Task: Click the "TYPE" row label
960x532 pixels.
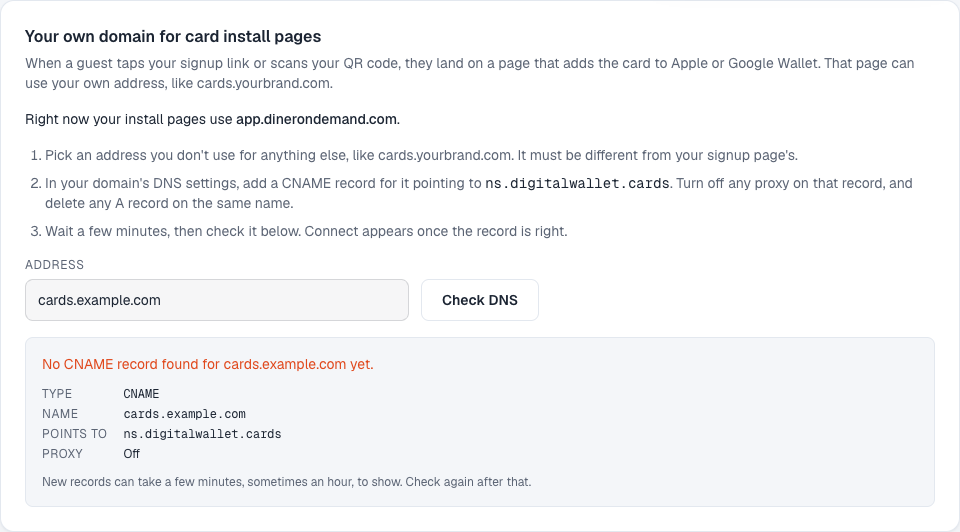Action: 57,394
